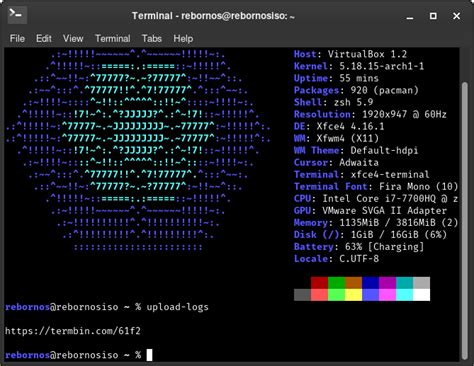Click the white color block
Viewport: 474px width, 366px height.
coord(421,295)
